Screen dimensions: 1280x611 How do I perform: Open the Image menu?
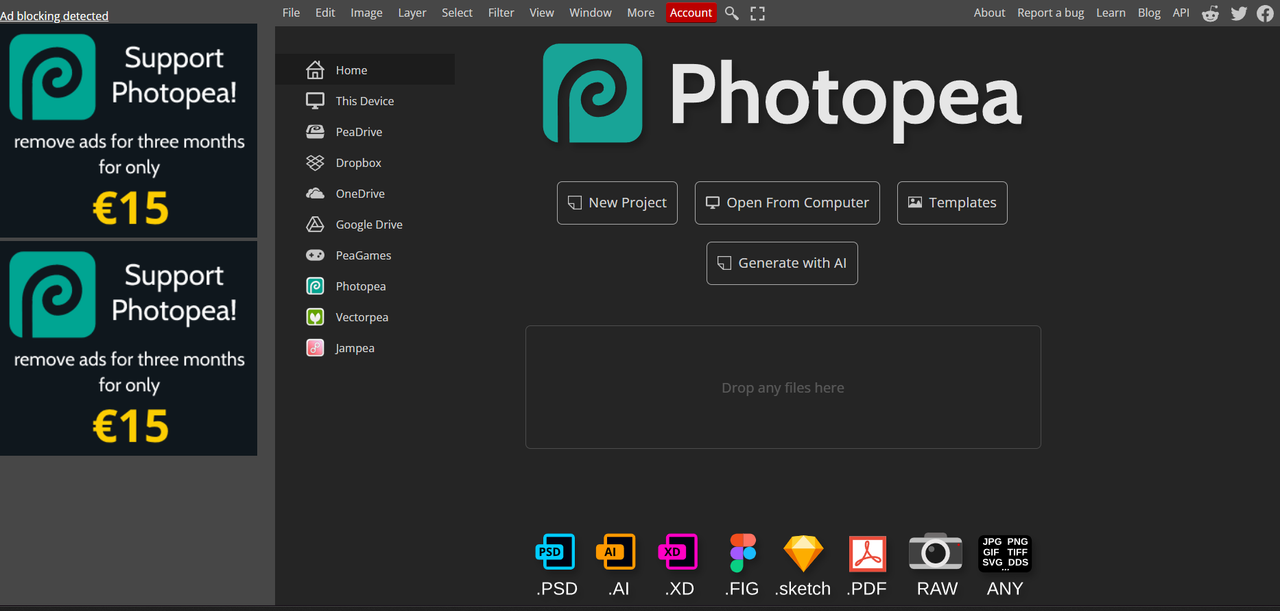pyautogui.click(x=366, y=13)
